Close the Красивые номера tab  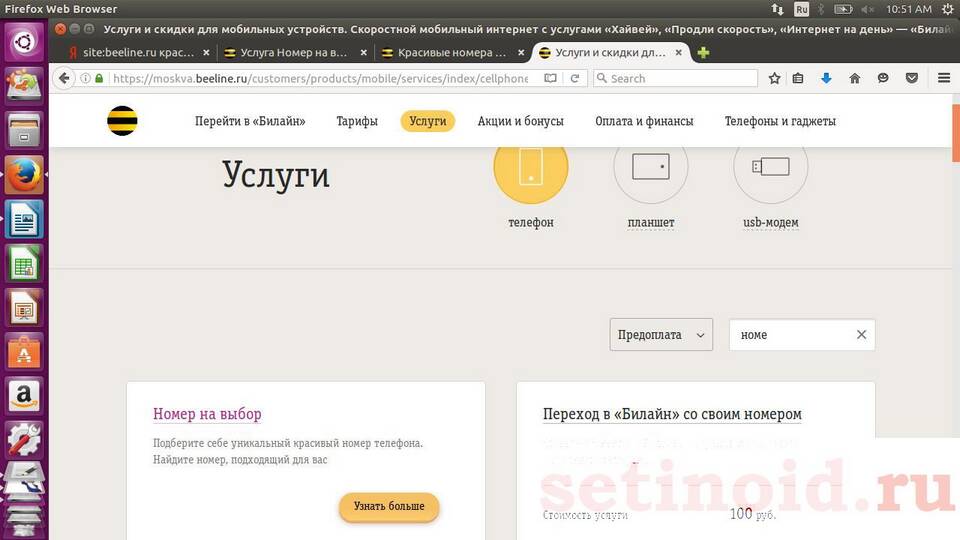coord(521,53)
